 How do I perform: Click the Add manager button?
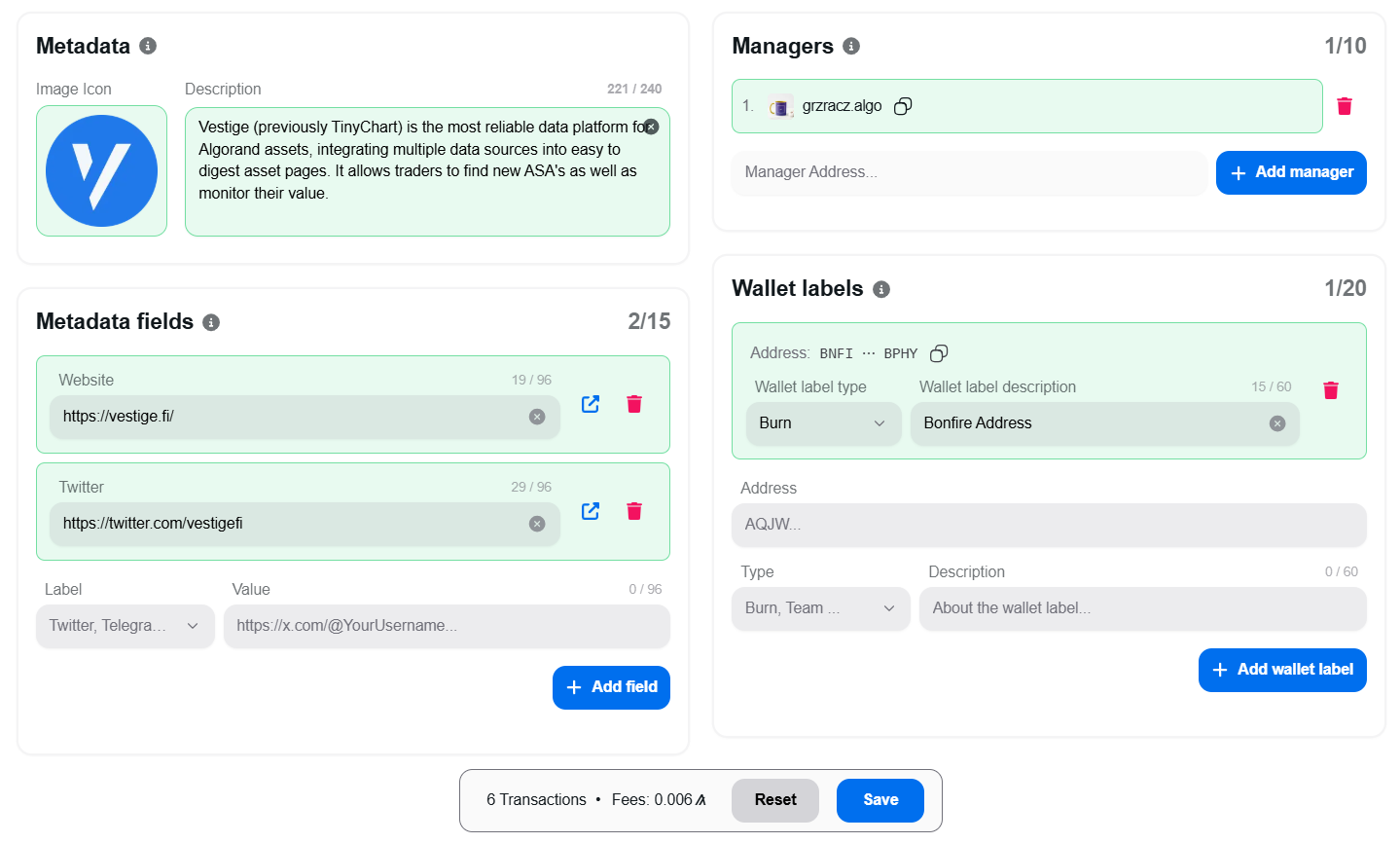click(x=1291, y=172)
